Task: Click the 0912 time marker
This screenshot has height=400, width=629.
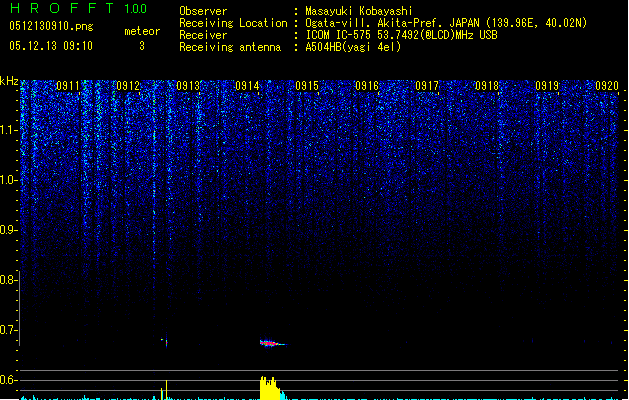Action: point(128,86)
